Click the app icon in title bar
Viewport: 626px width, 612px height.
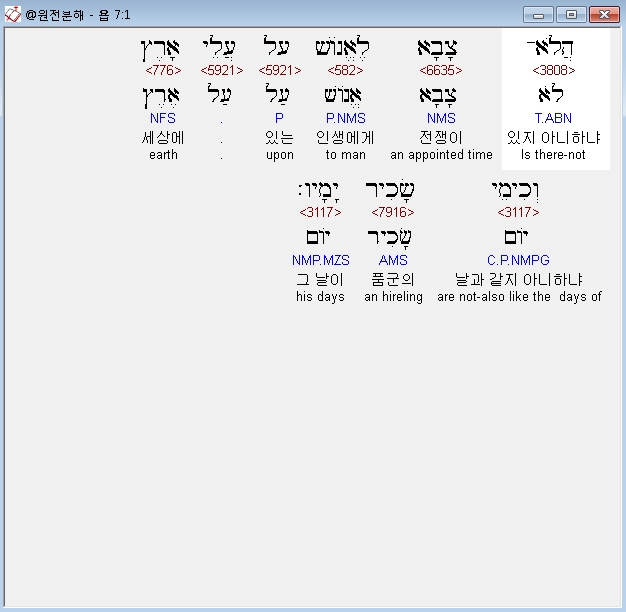click(x=12, y=14)
